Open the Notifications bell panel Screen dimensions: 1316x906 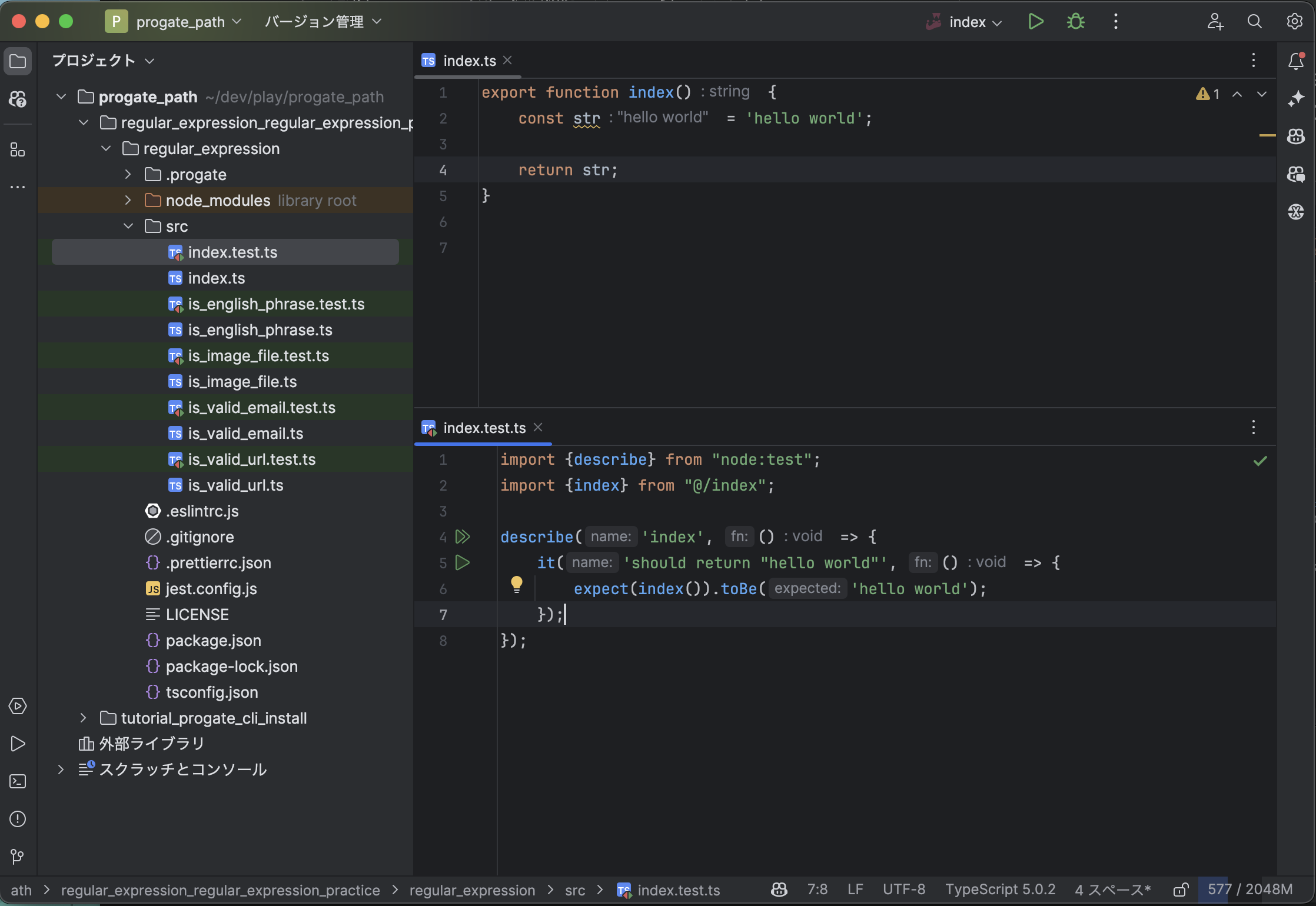coord(1295,61)
